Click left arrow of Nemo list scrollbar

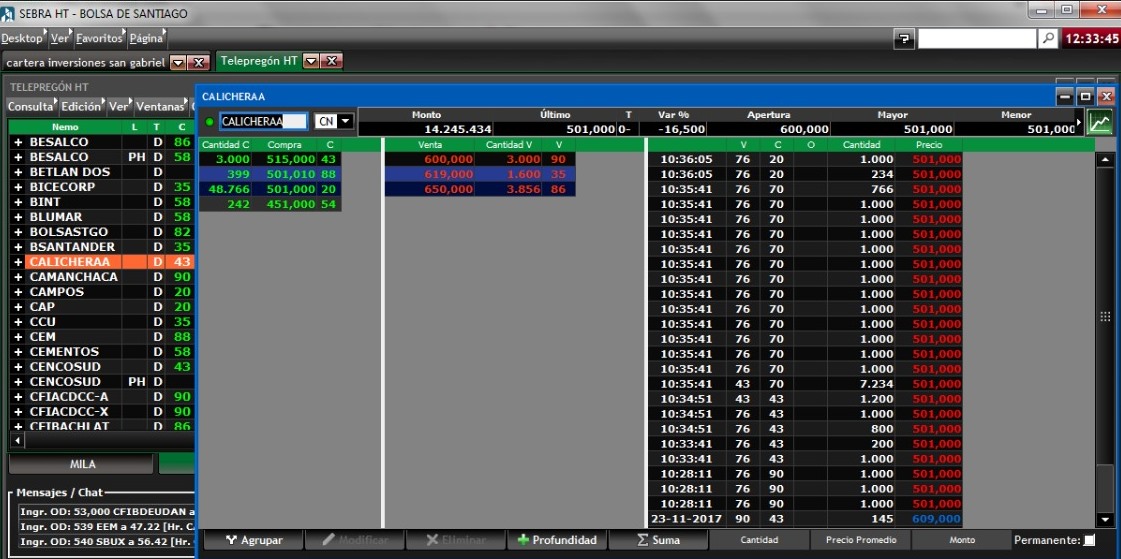pyautogui.click(x=16, y=440)
